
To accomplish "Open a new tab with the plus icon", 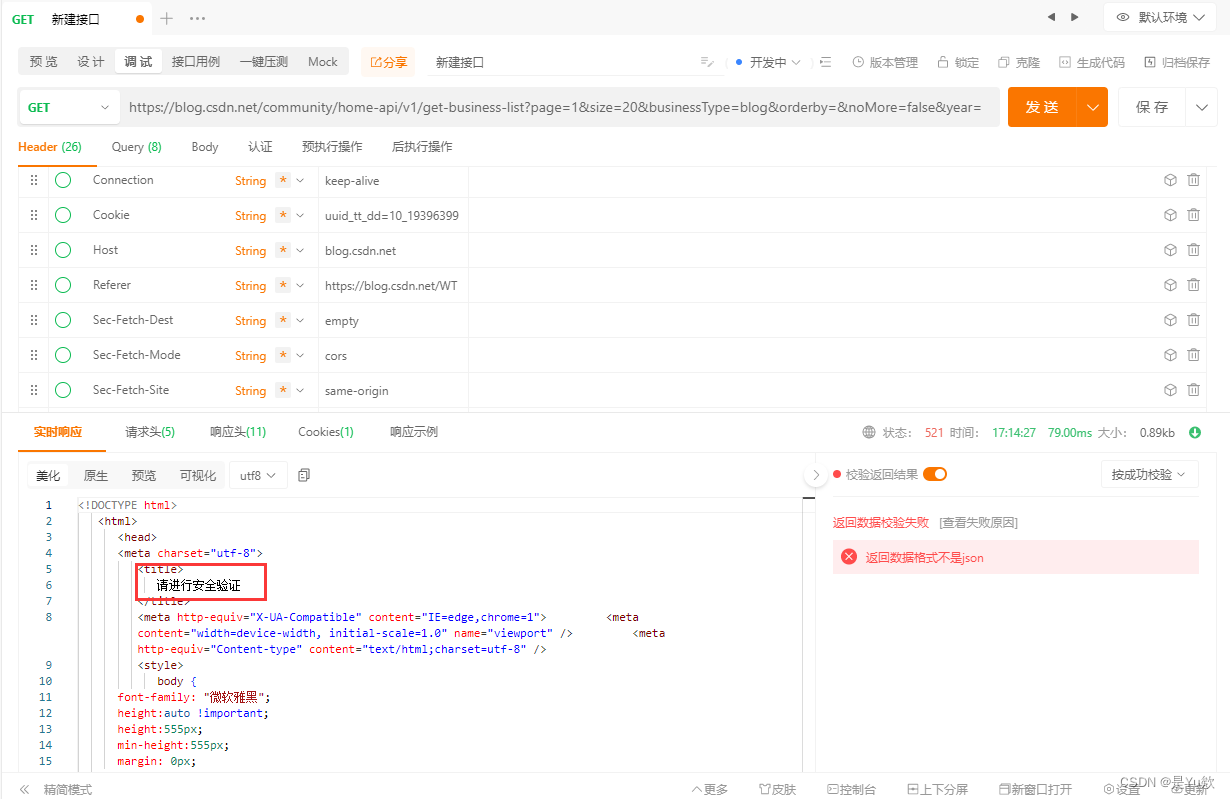I will click(x=167, y=18).
